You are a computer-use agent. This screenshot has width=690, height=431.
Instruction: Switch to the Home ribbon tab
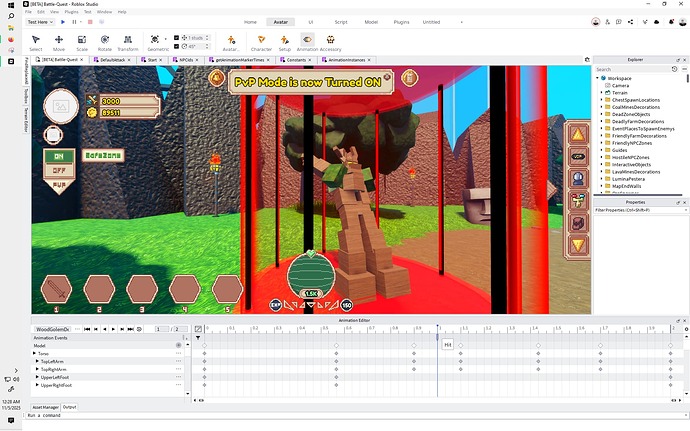[250, 22]
